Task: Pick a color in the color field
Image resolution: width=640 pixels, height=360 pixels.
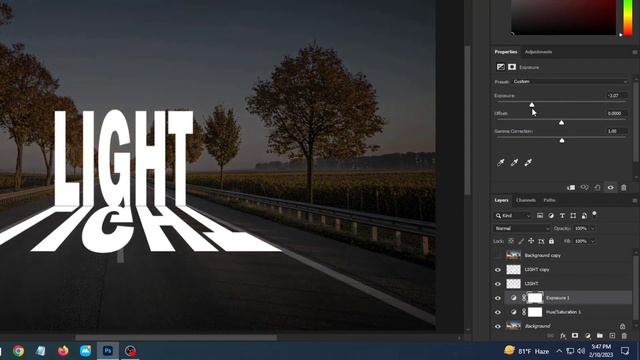Action: pos(563,17)
